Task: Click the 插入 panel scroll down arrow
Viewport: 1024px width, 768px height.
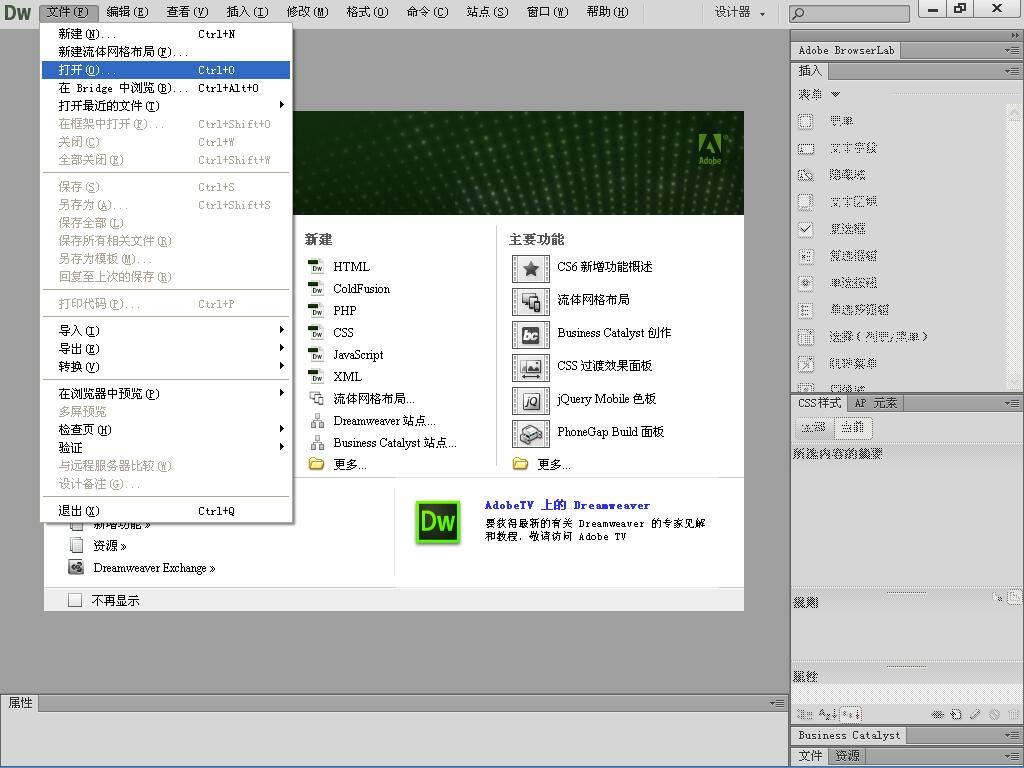Action: tap(1014, 382)
